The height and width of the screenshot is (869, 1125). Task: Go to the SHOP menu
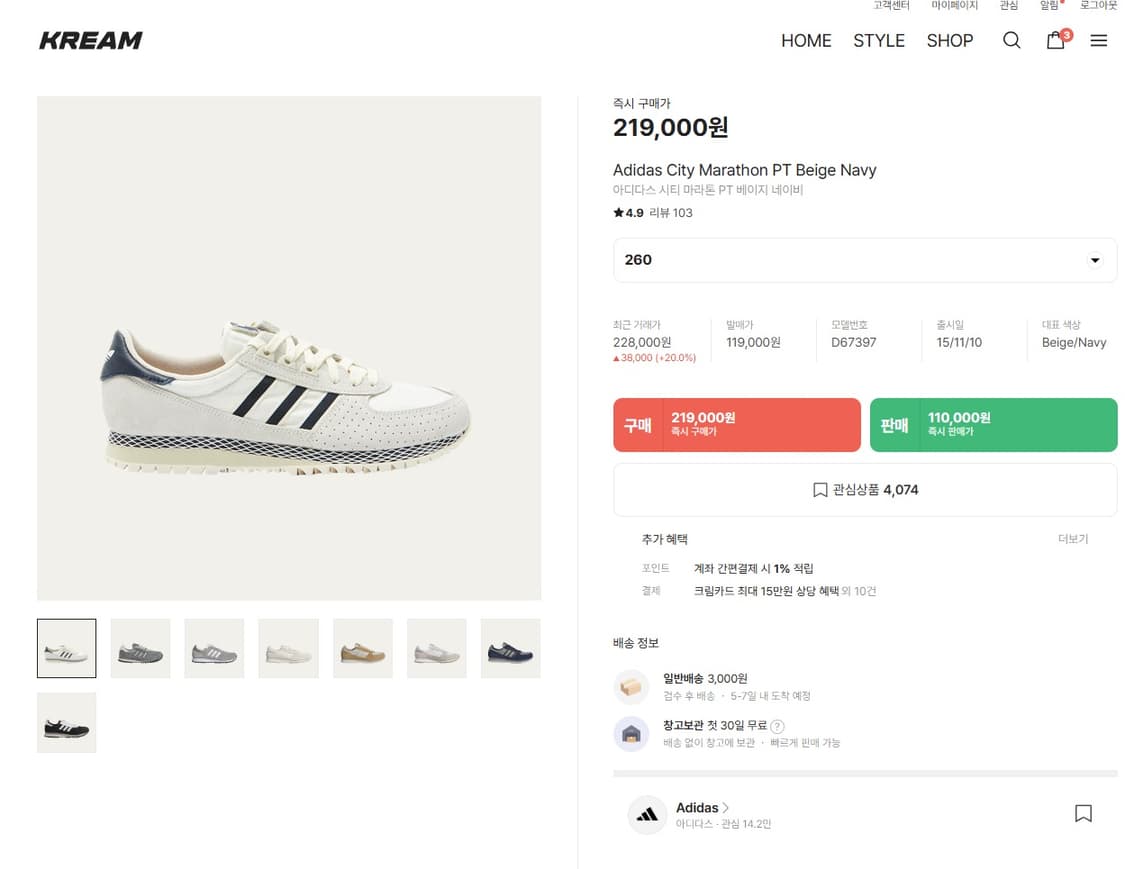coord(949,41)
